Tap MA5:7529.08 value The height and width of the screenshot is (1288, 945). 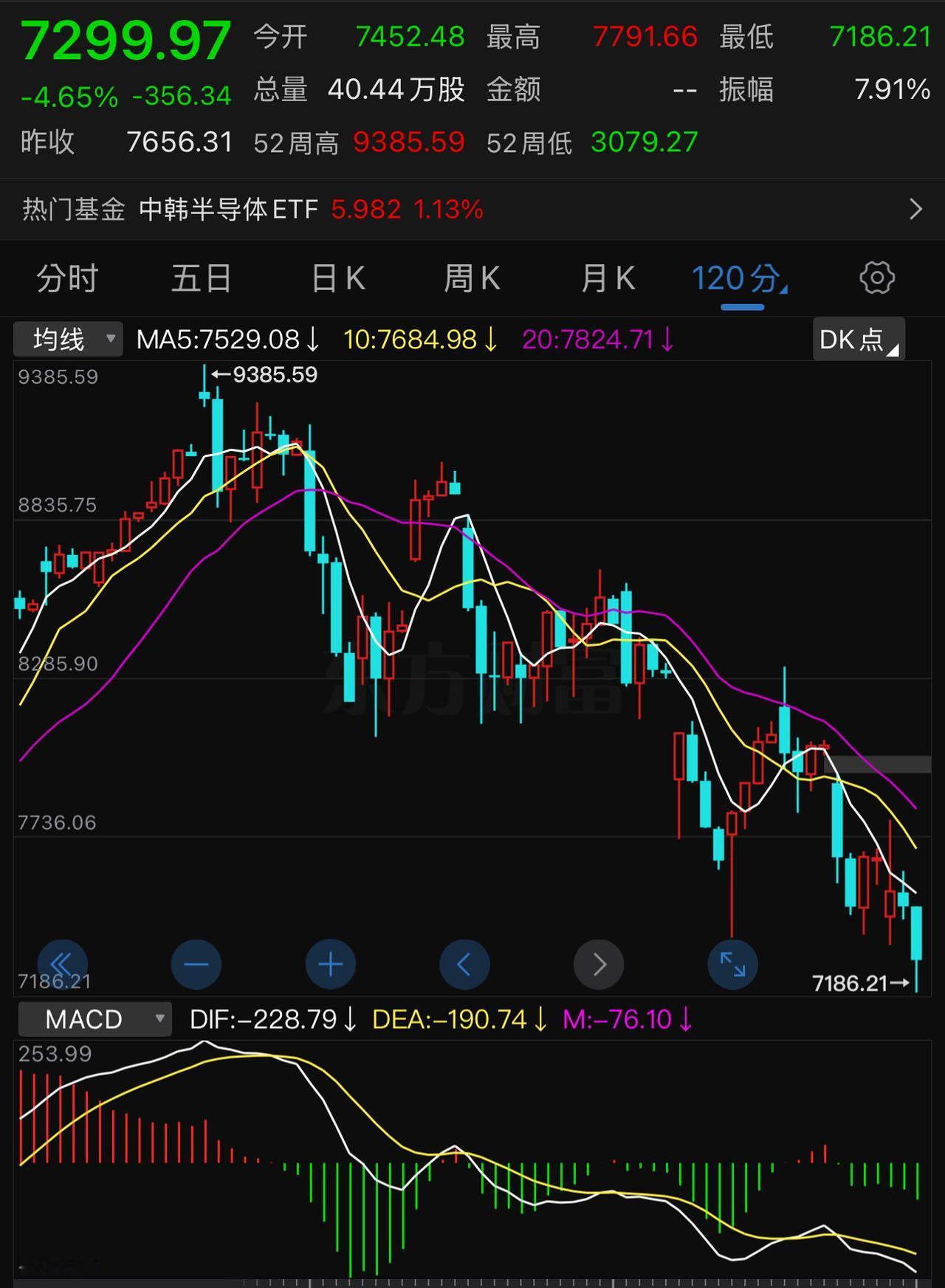tap(228, 340)
